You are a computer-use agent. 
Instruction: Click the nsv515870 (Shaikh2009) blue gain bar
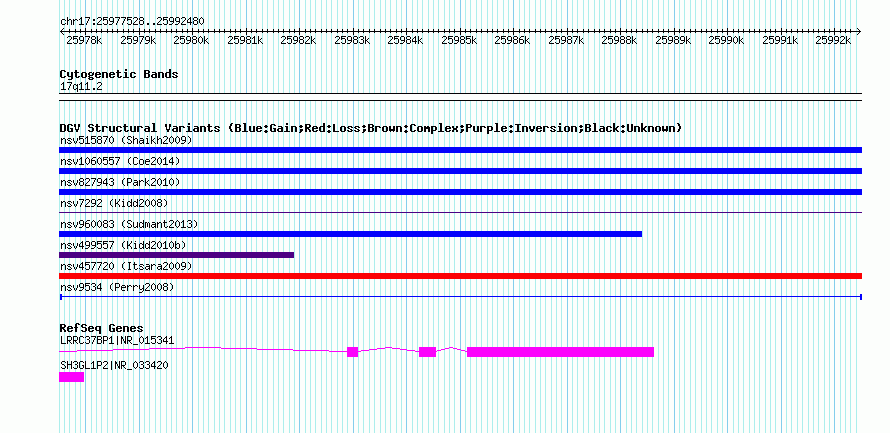(460, 150)
